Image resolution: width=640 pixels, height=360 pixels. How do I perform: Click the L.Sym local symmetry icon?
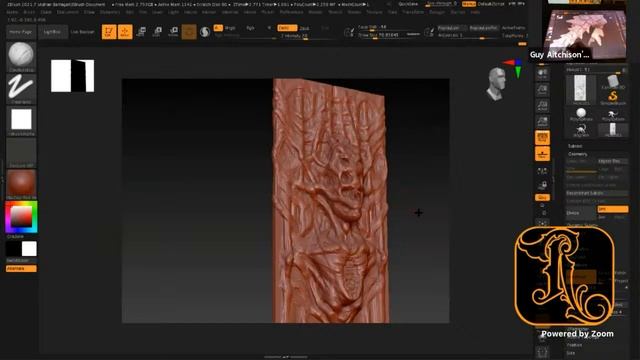[542, 171]
